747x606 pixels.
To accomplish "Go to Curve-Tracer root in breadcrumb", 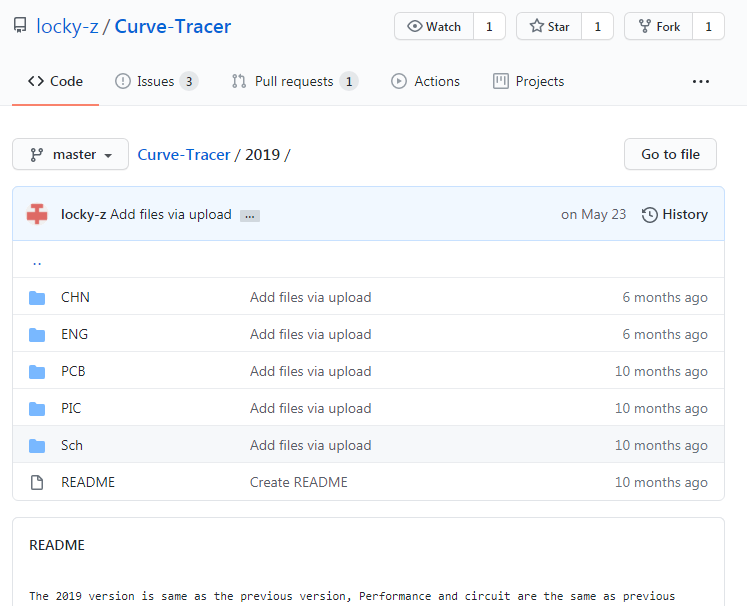I will (x=184, y=154).
